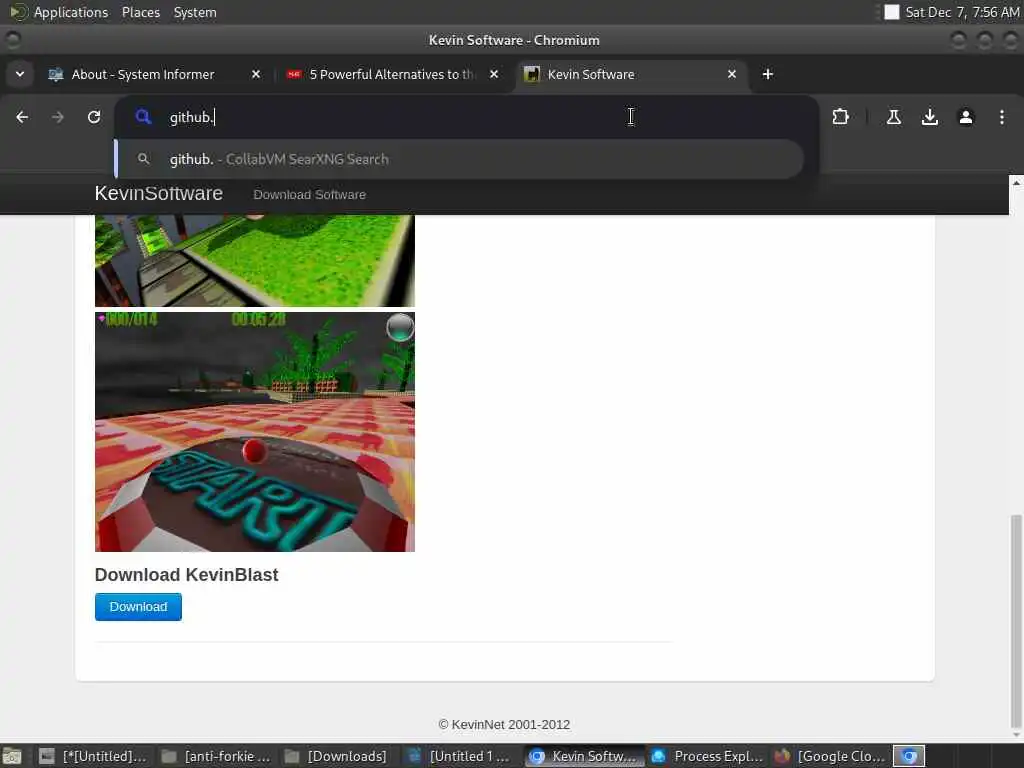1024x768 pixels.
Task: Switch to Process Expl... taskbar window
Action: pos(708,756)
